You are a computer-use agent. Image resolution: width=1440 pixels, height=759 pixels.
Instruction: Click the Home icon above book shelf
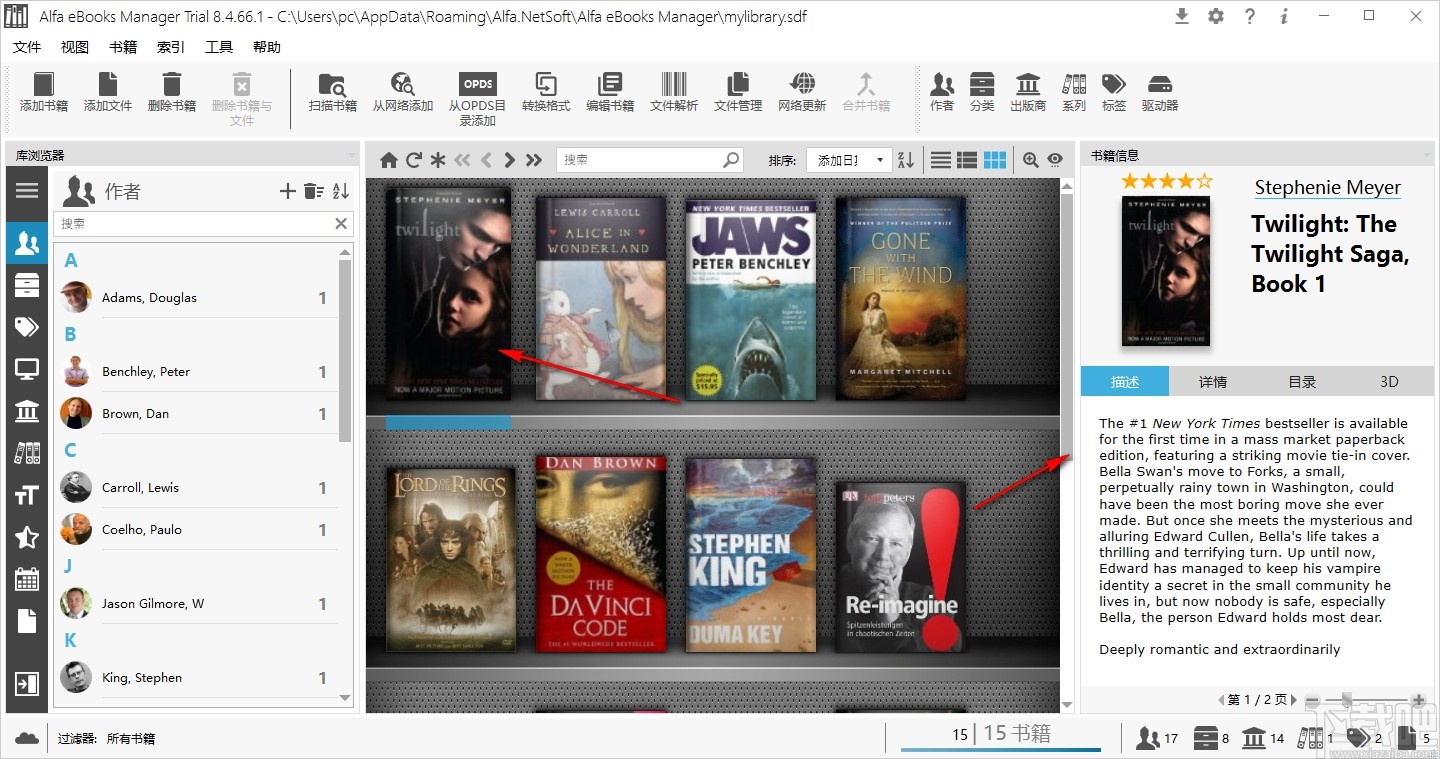(388, 159)
